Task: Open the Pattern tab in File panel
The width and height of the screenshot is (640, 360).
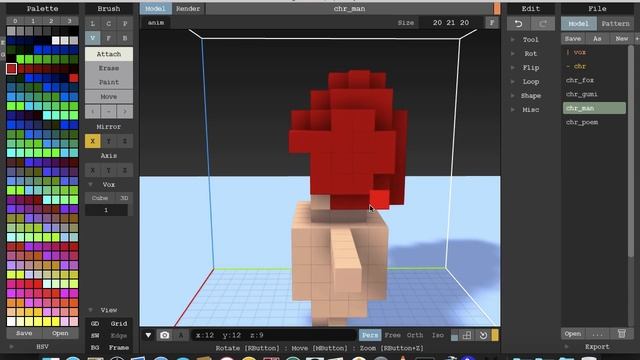Action: (x=615, y=24)
